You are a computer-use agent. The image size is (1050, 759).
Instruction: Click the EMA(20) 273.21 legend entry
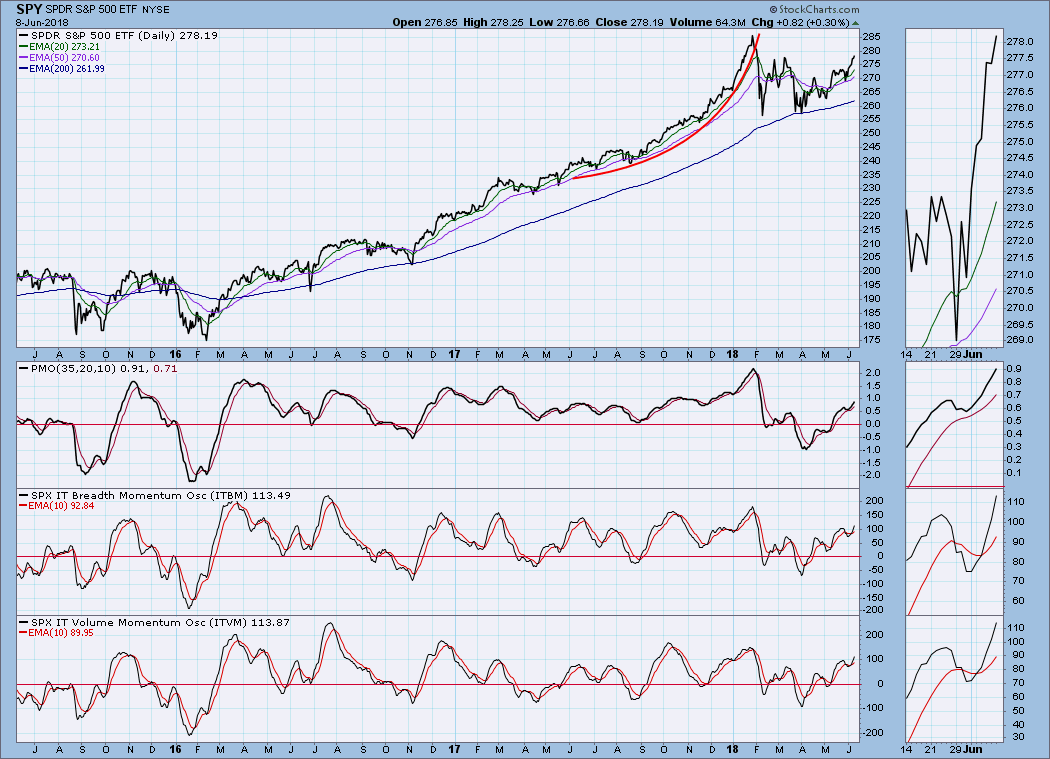pyautogui.click(x=60, y=47)
